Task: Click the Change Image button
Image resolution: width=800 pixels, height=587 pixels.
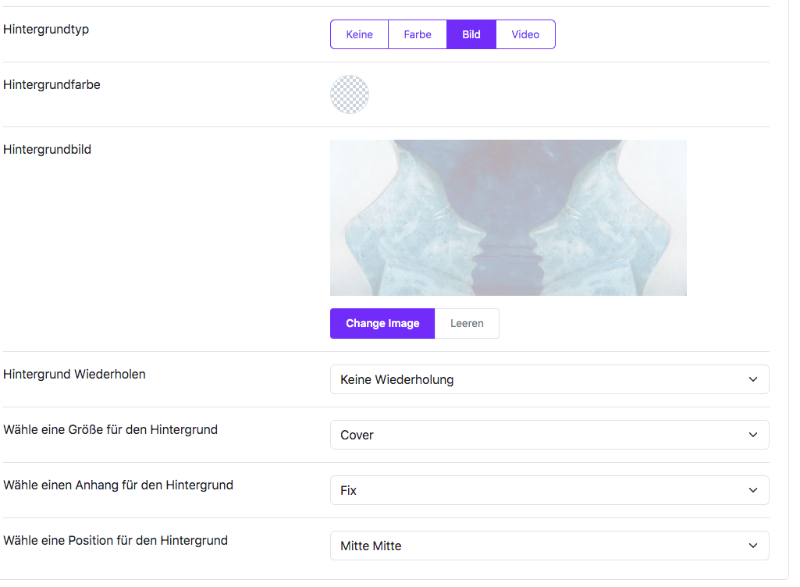Action: tap(382, 323)
